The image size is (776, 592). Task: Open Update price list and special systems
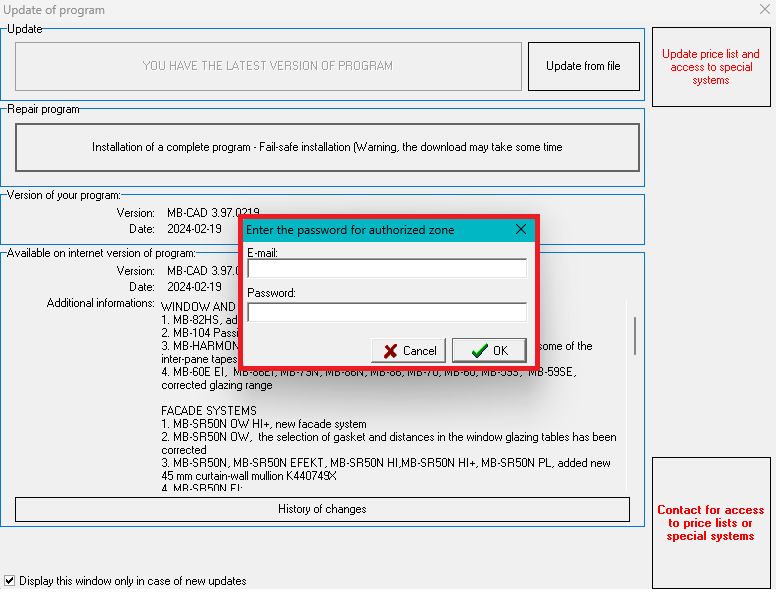pyautogui.click(x=710, y=67)
